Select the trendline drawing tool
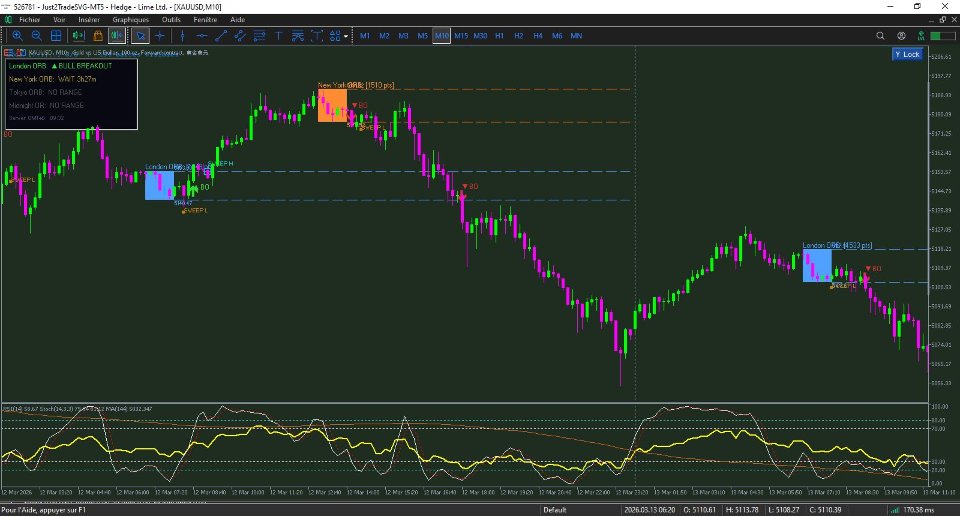Image resolution: width=960 pixels, height=516 pixels. 221,36
